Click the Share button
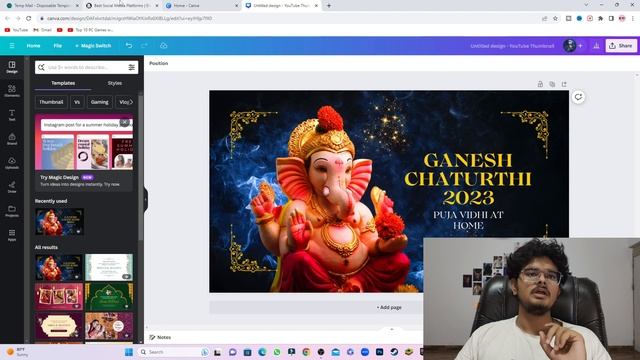 coord(621,46)
